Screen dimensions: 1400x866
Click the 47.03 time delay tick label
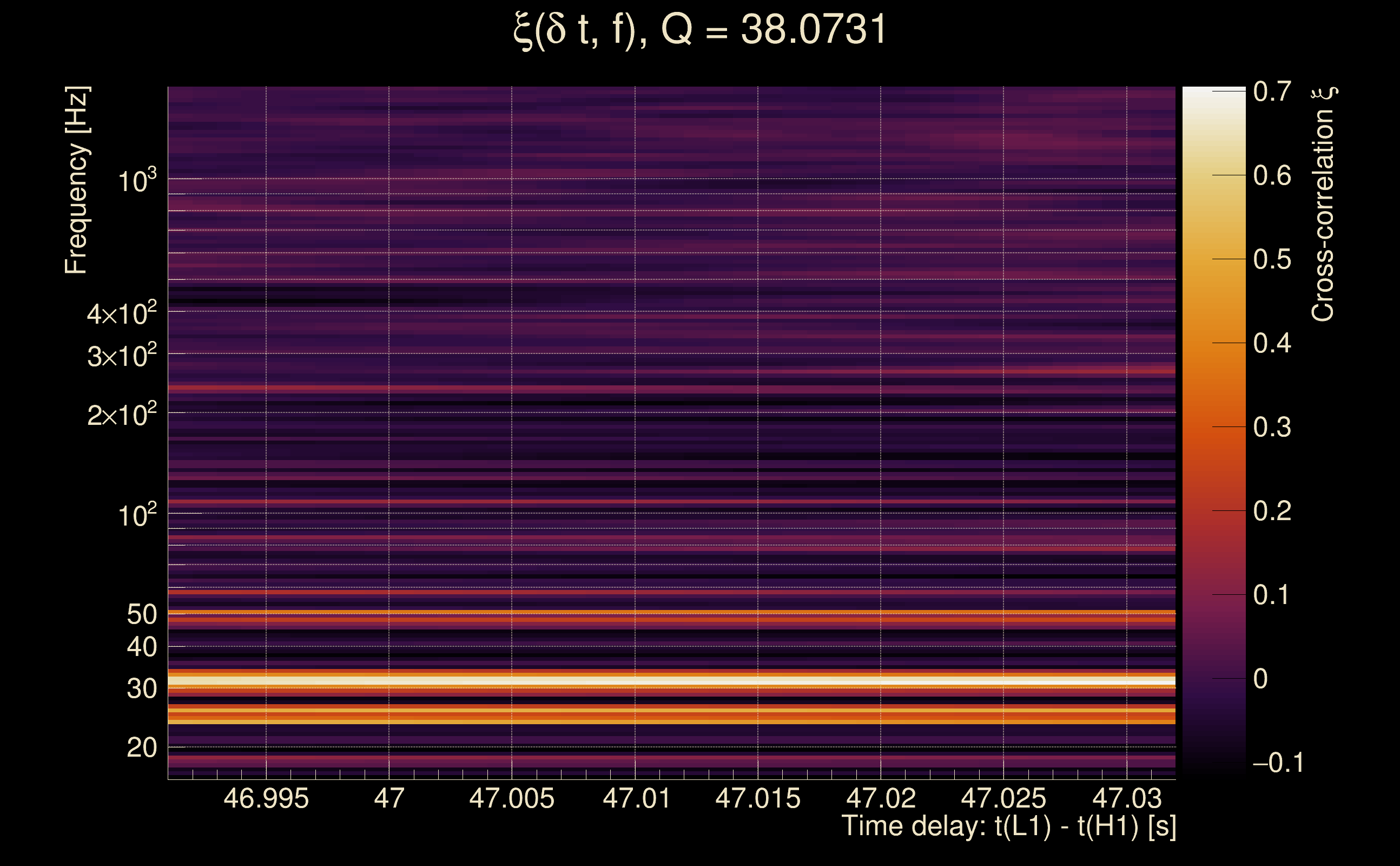coord(1127,798)
